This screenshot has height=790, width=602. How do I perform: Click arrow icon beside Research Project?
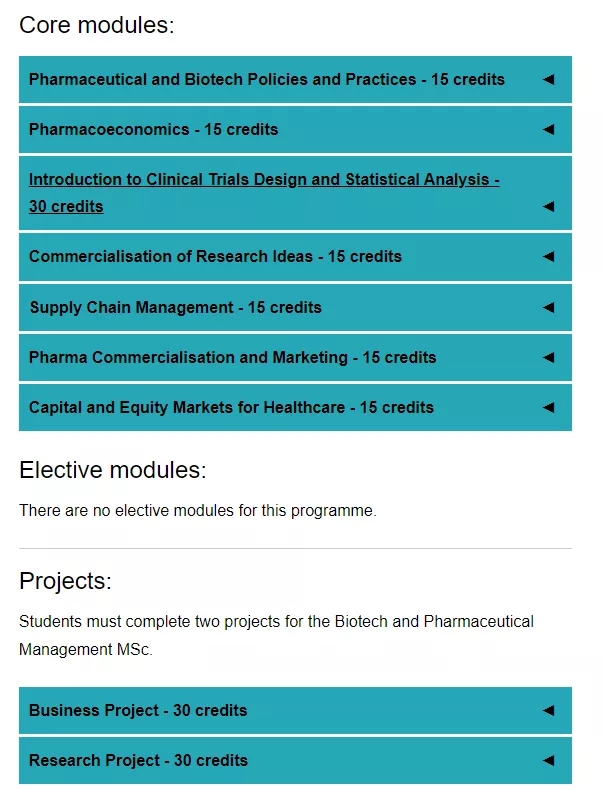pyautogui.click(x=549, y=760)
